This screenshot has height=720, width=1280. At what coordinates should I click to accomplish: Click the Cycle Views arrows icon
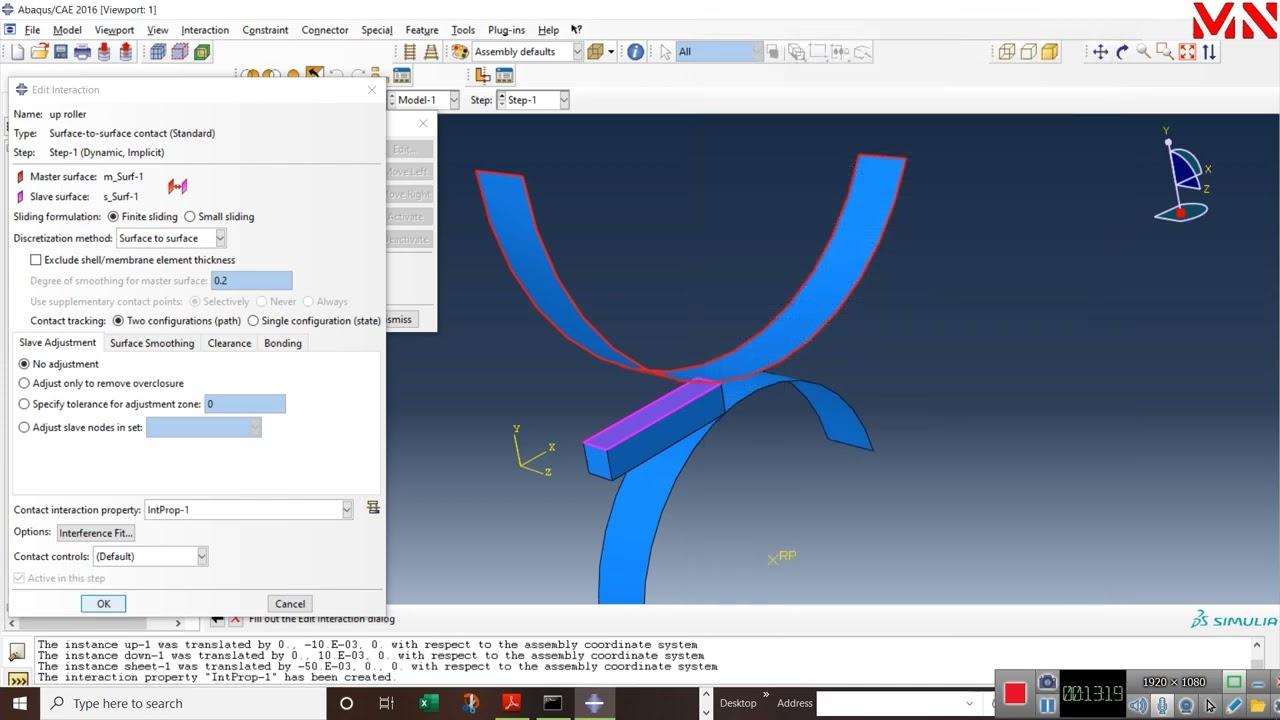[1209, 52]
